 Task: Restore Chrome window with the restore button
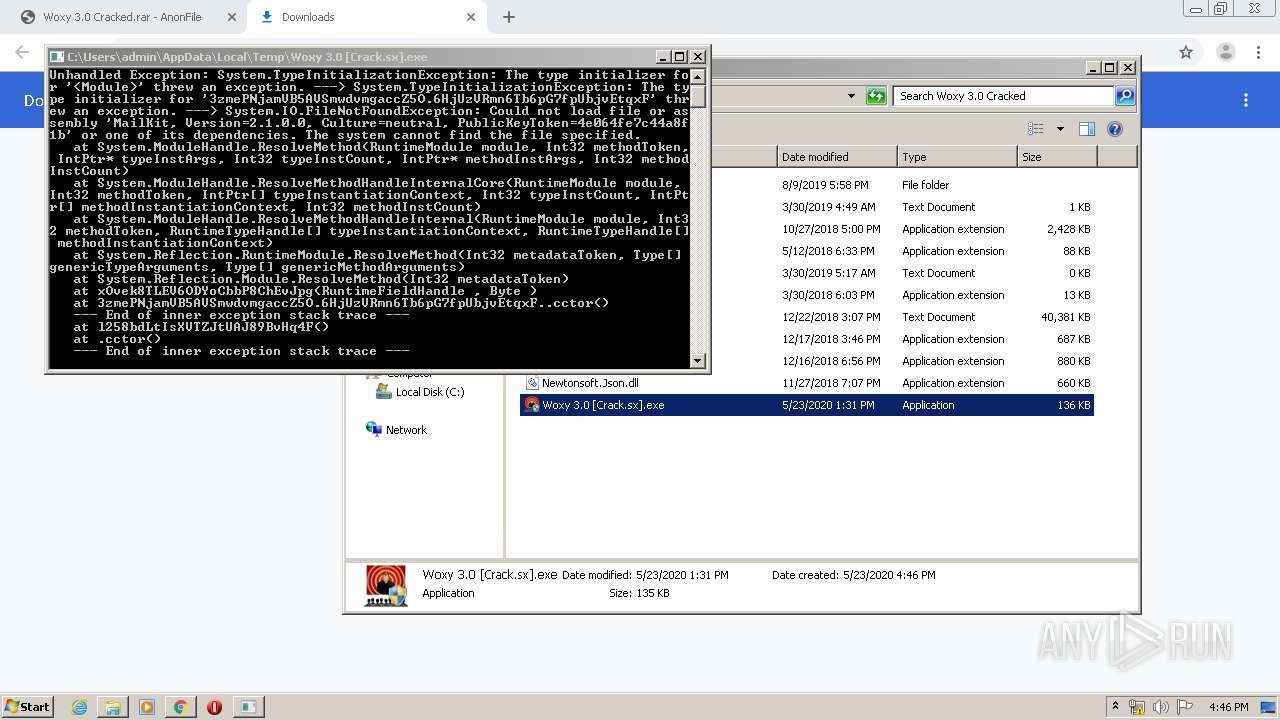[x=1220, y=9]
